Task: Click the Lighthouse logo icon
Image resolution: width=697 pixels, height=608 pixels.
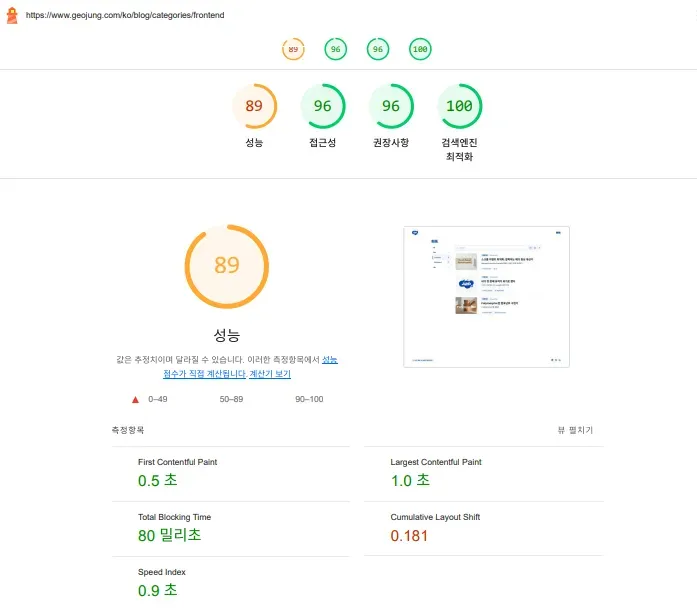Action: pyautogui.click(x=11, y=16)
